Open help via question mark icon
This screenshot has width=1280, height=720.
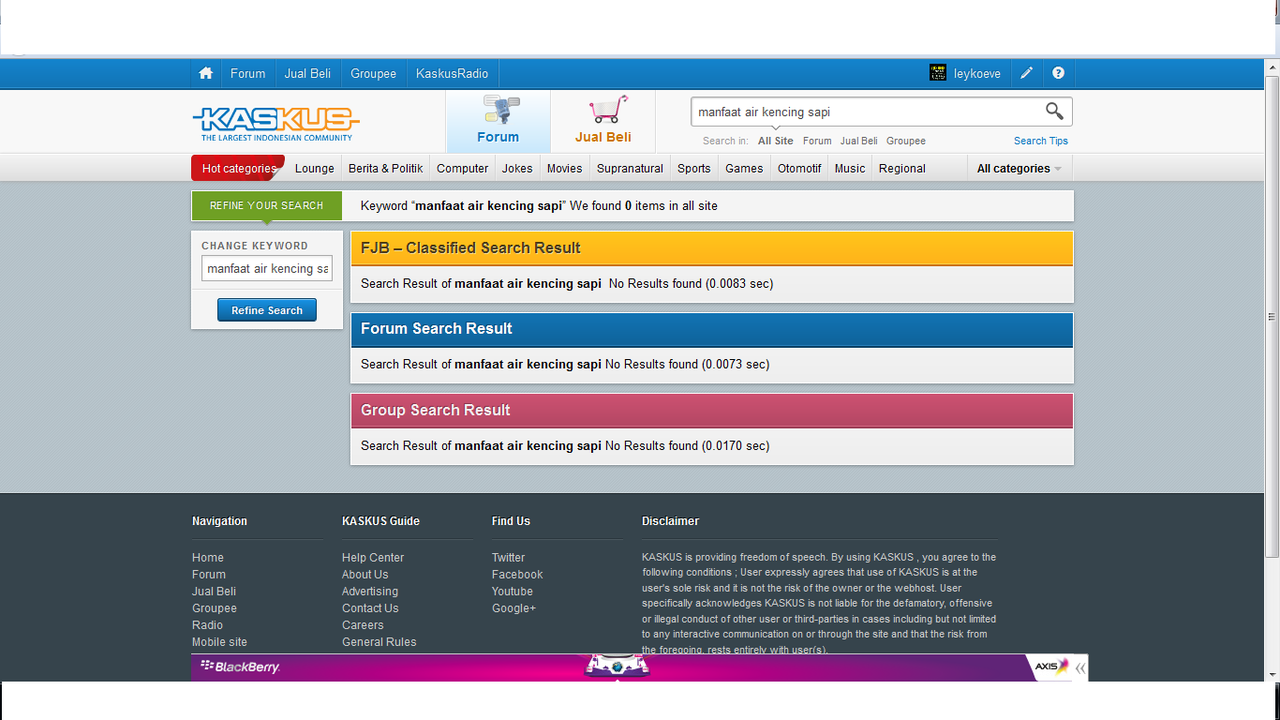(x=1058, y=73)
